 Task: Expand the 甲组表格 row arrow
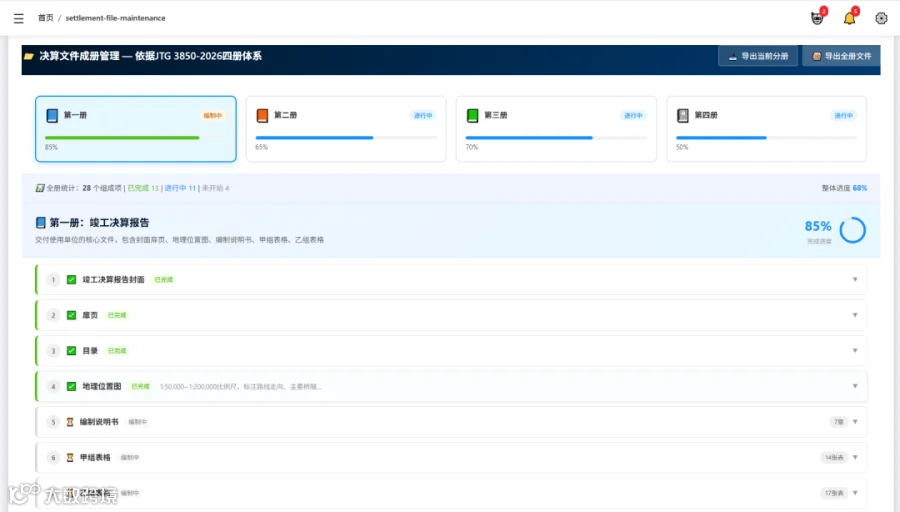[855, 457]
